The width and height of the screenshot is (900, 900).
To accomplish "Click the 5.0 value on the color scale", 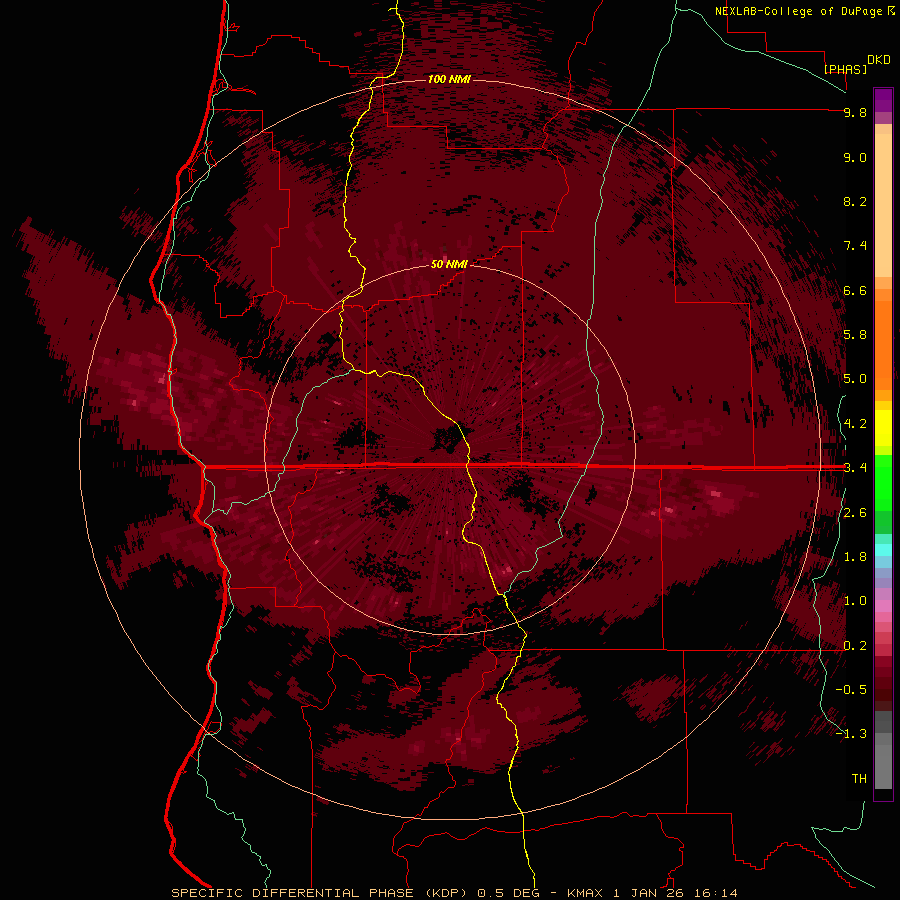I will pos(855,379).
